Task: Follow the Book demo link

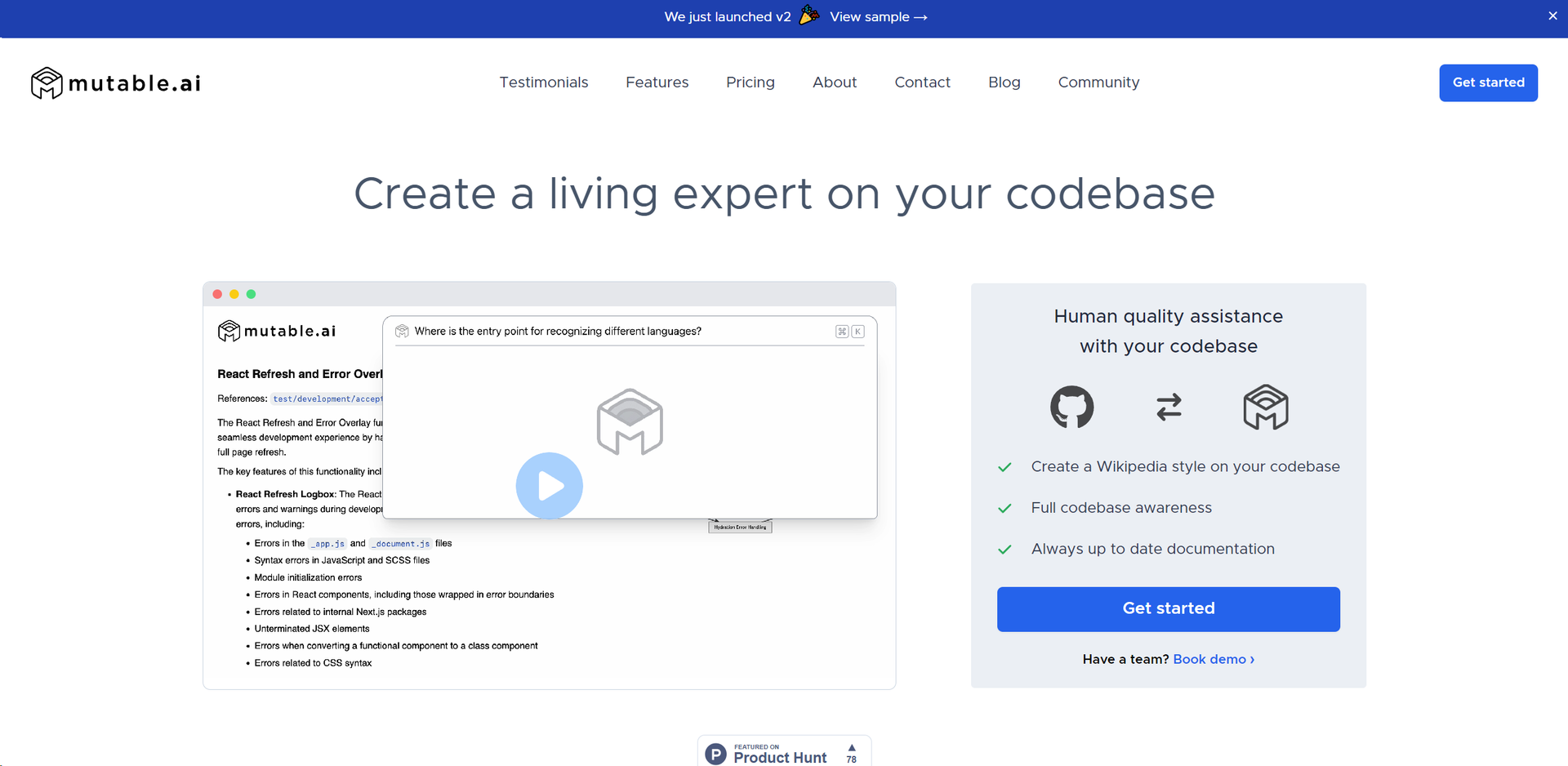Action: [x=1213, y=659]
